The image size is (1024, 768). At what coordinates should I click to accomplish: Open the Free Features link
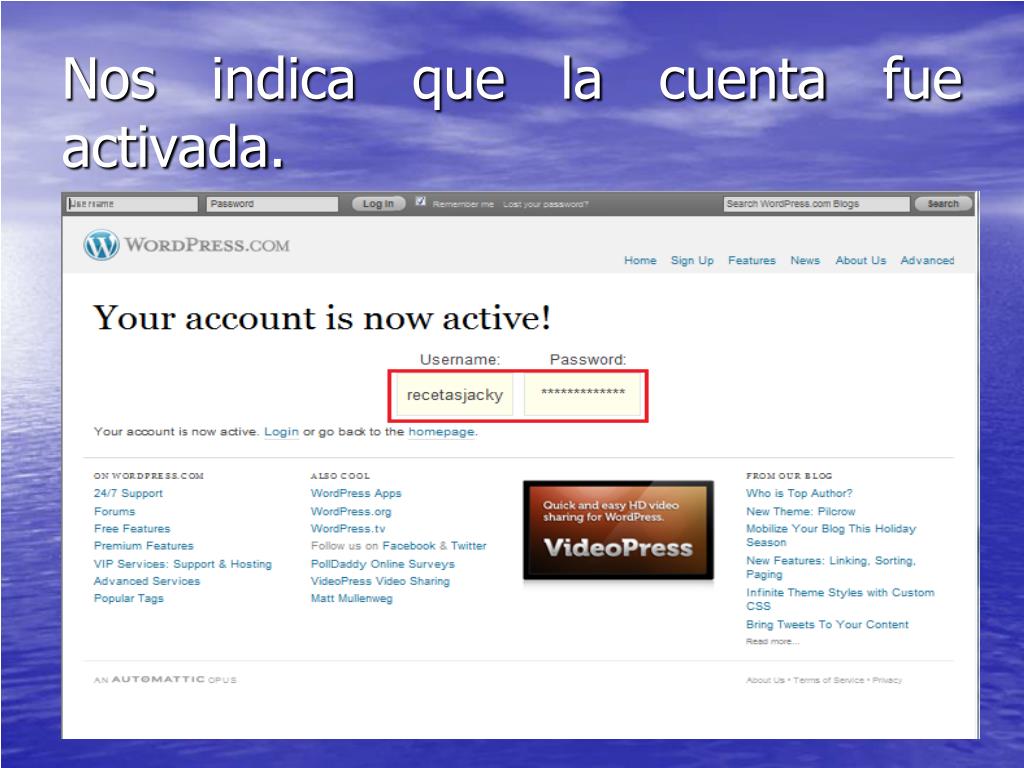pos(132,528)
